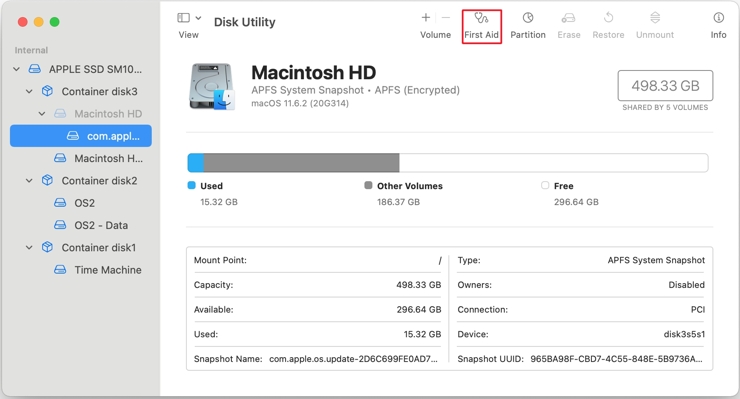Click the 15.32 GB used value under legend
Image resolution: width=740 pixels, height=399 pixels.
click(219, 202)
